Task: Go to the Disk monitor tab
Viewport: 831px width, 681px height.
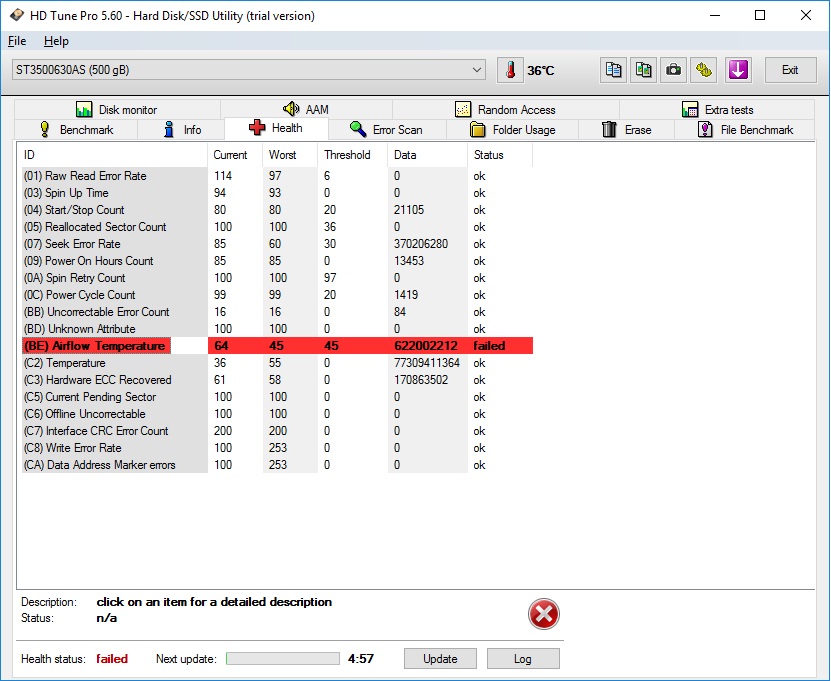Action: coord(116,110)
